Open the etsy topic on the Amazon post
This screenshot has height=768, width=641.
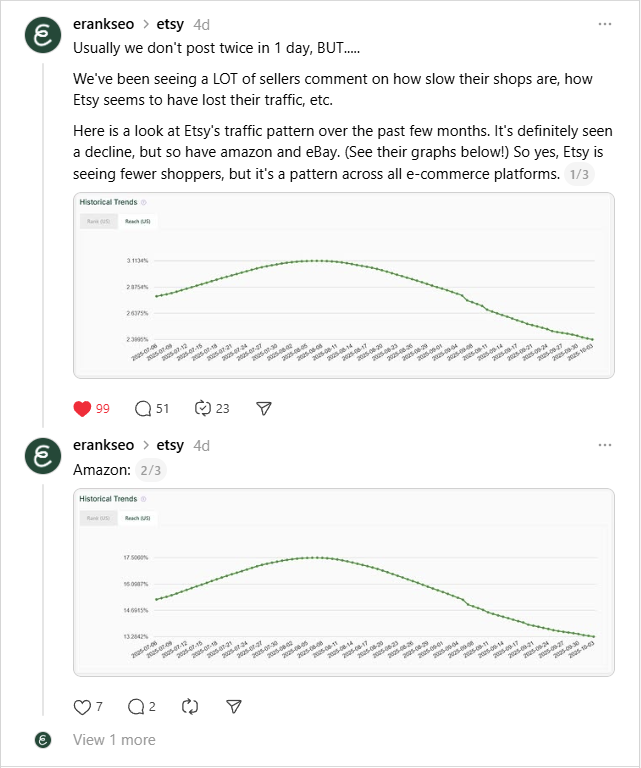[170, 445]
